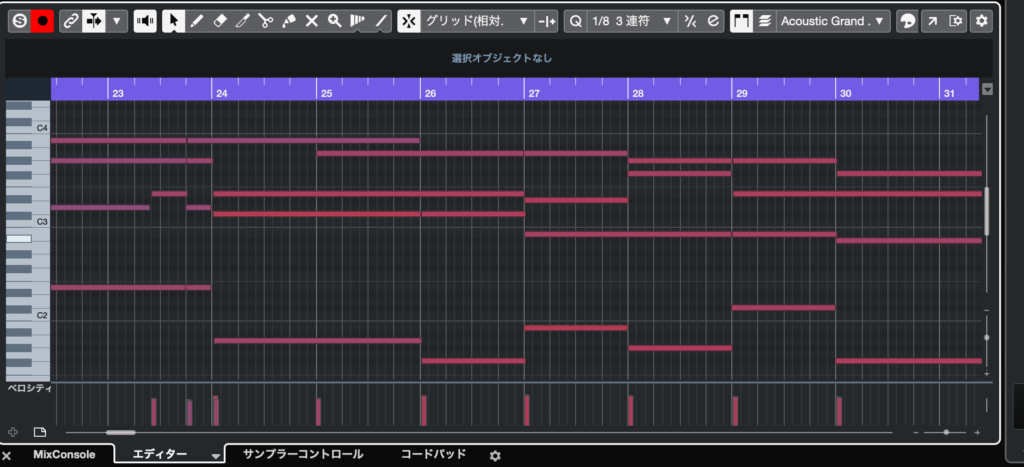
Task: Switch to the MixConsole tab
Action: (x=64, y=454)
